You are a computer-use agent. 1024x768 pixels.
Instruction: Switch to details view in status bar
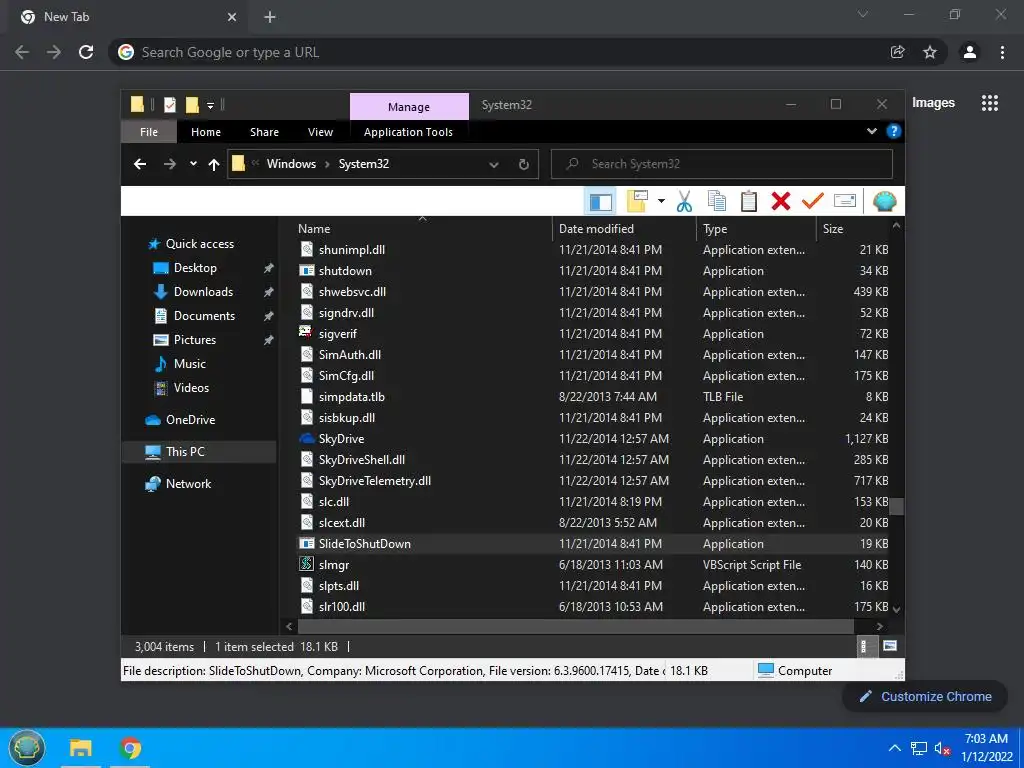[x=865, y=647]
